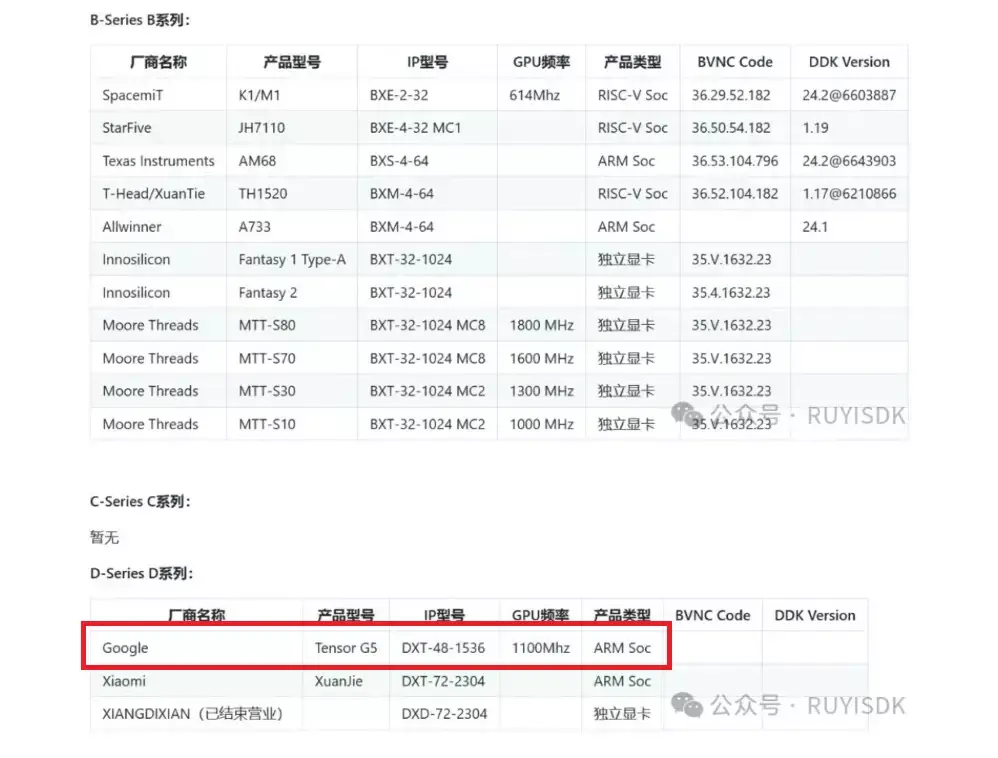Image resolution: width=998 pixels, height=758 pixels.
Task: Click DDK version "24.2@6603887"
Action: (x=849, y=95)
